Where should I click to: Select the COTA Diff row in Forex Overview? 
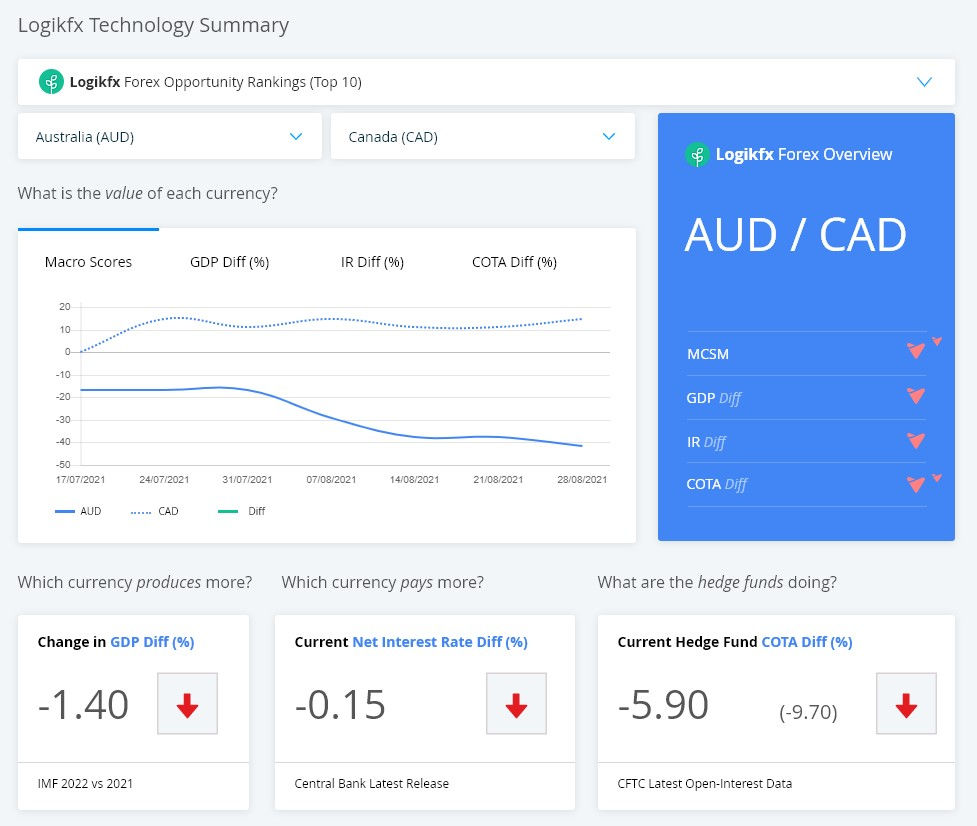click(806, 485)
